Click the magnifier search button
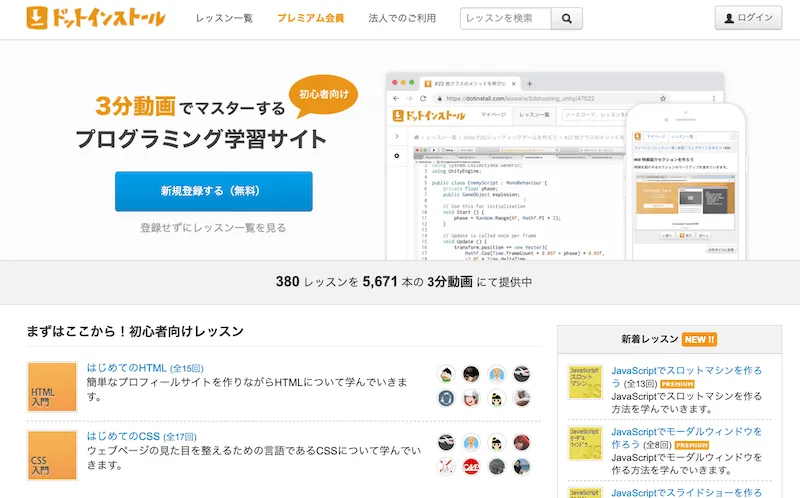This screenshot has width=800, height=498. click(567, 18)
